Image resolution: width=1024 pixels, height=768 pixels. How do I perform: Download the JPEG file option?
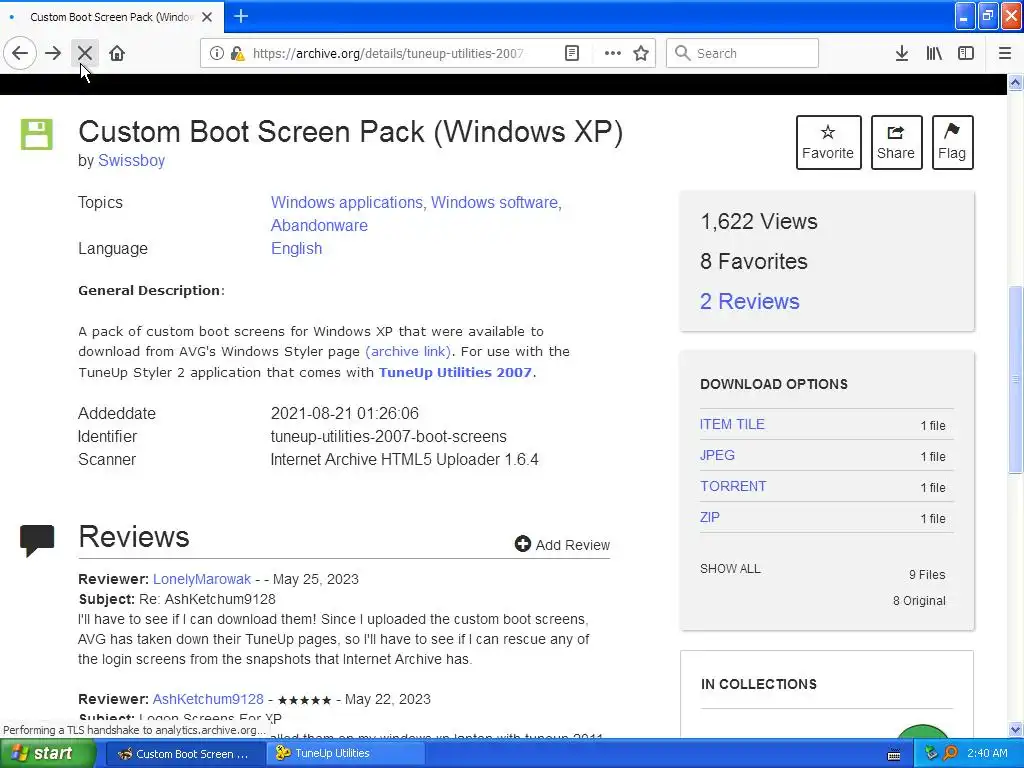[x=717, y=455]
